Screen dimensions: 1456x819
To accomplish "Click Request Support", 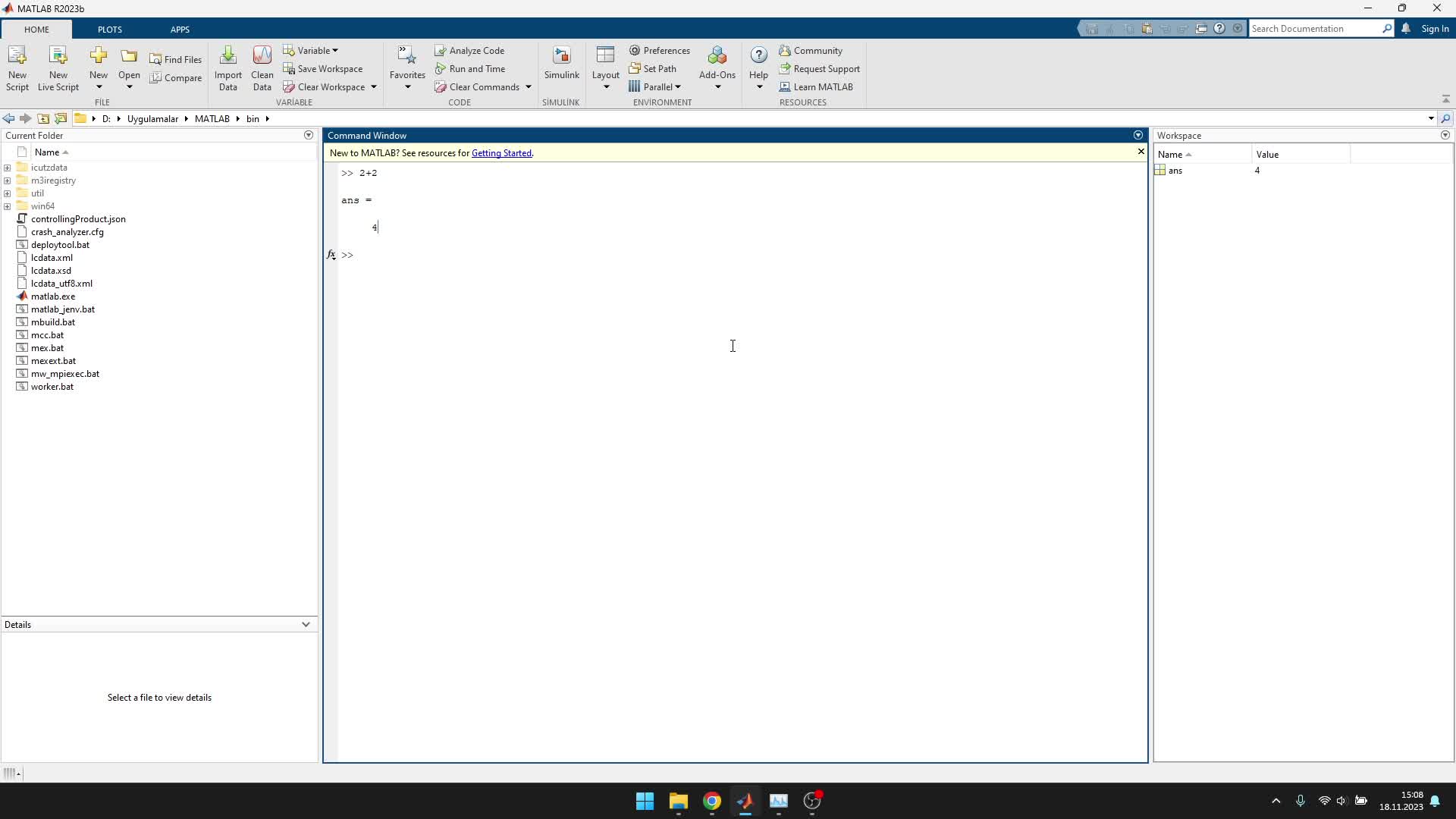I will (x=820, y=68).
